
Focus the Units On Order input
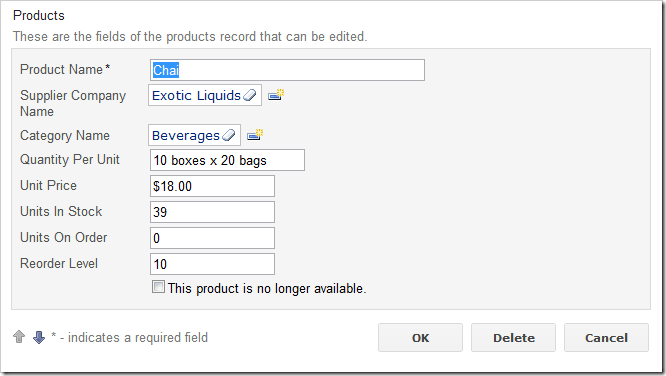point(212,238)
